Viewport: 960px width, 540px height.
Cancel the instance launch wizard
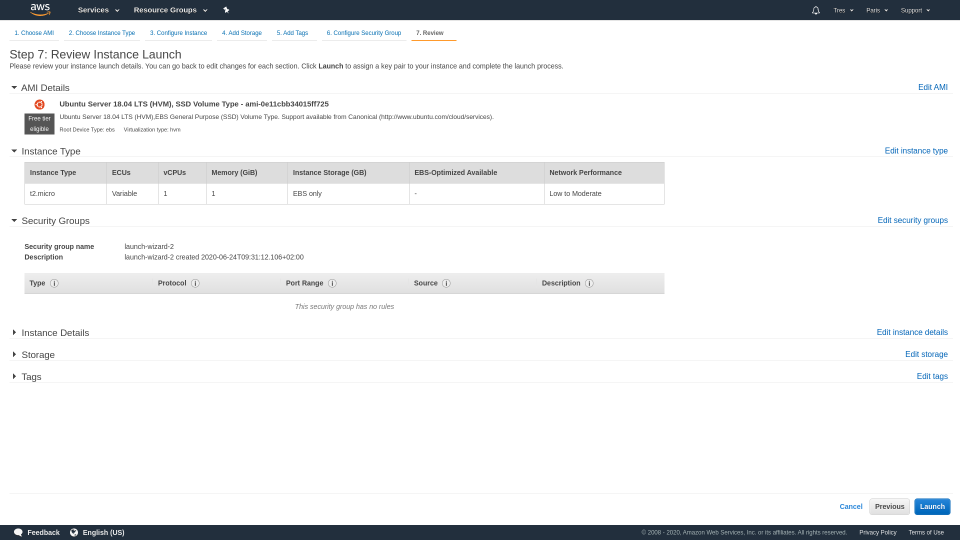(x=850, y=507)
